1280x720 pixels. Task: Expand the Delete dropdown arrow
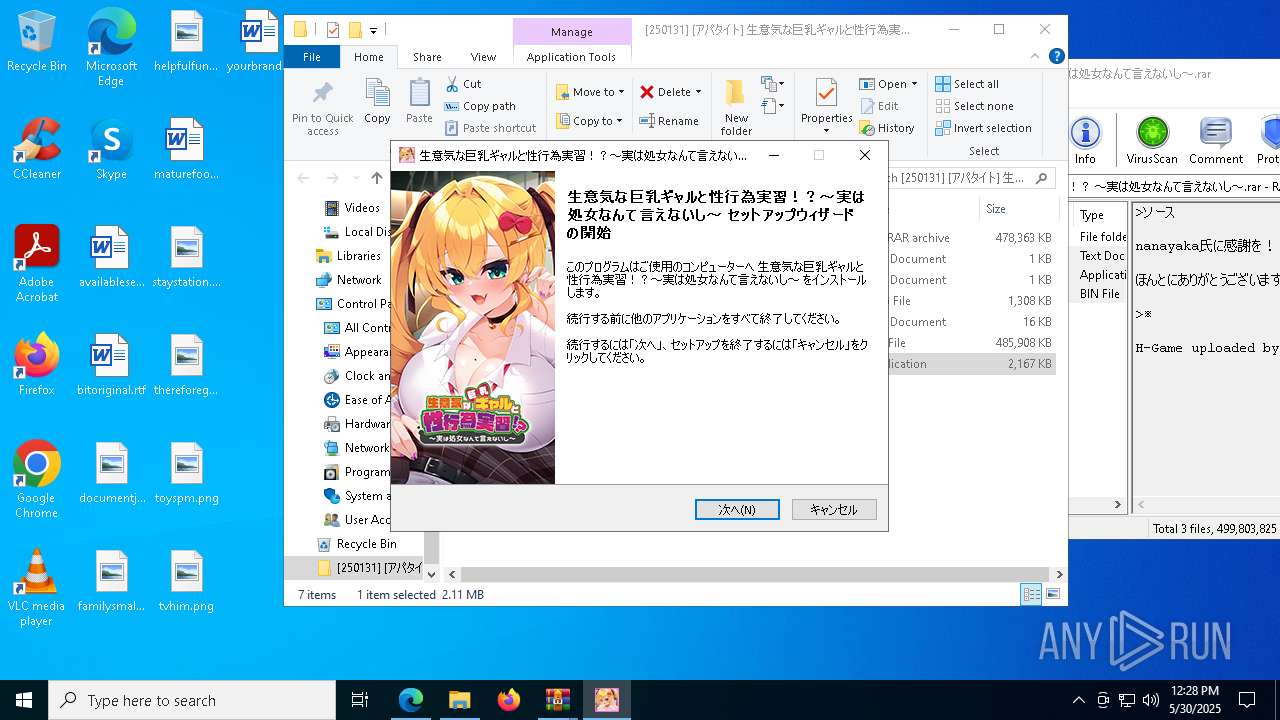coord(698,92)
